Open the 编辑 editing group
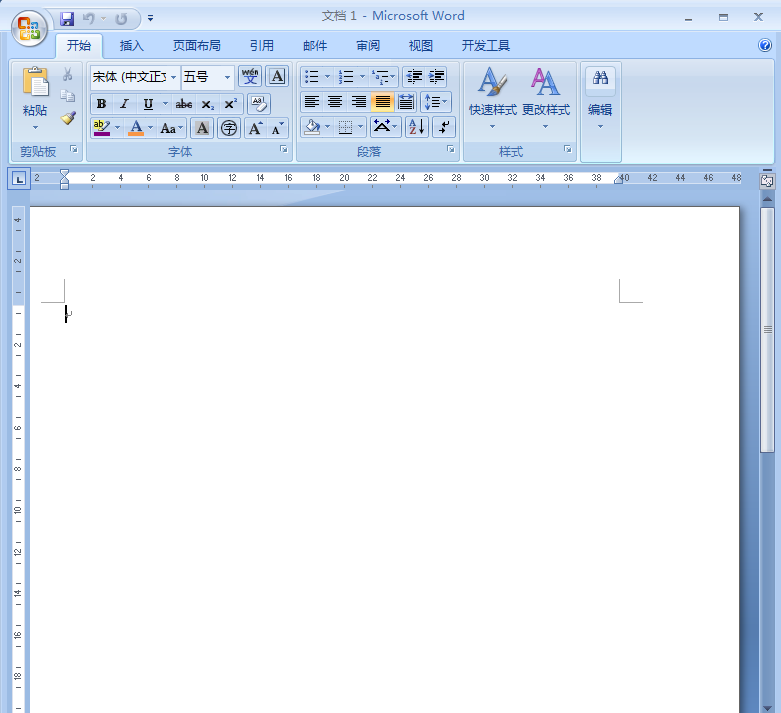The image size is (781, 713). pyautogui.click(x=600, y=110)
